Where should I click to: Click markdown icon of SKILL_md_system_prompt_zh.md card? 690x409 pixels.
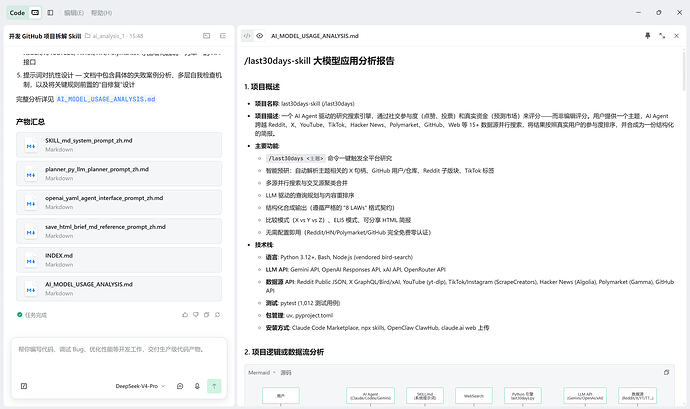click(x=31, y=146)
